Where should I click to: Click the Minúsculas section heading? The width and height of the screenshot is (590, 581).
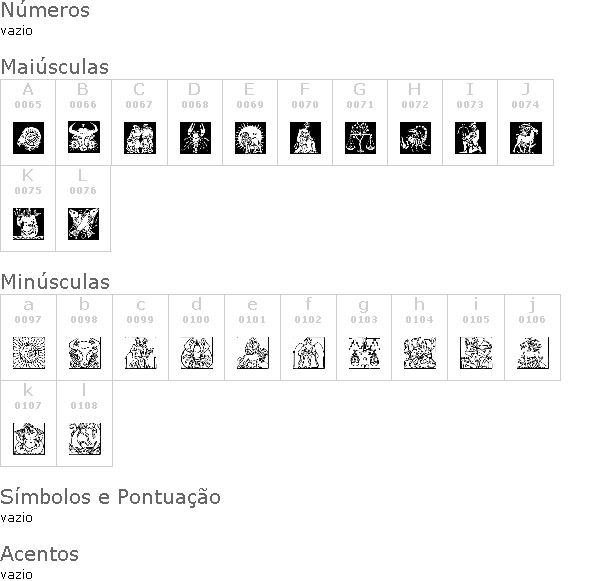click(55, 281)
